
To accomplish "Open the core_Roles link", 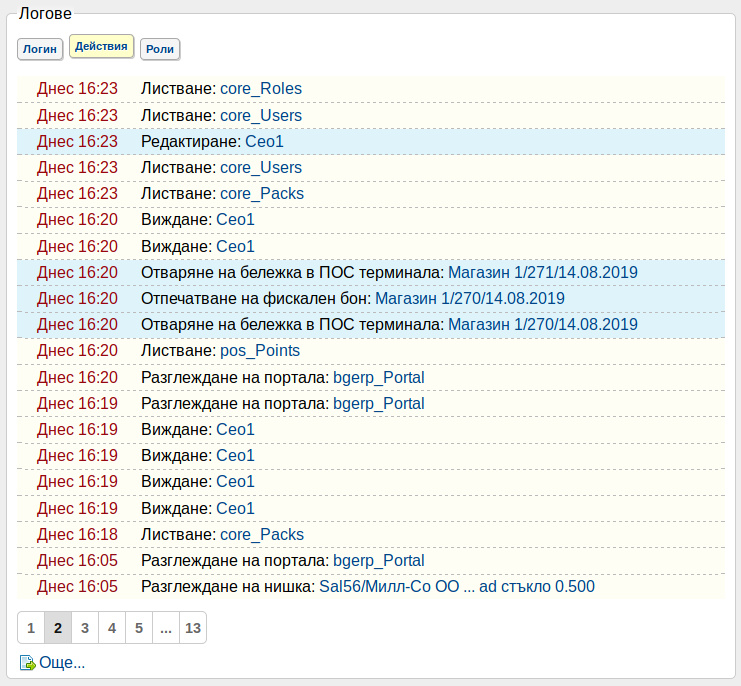I will point(261,89).
